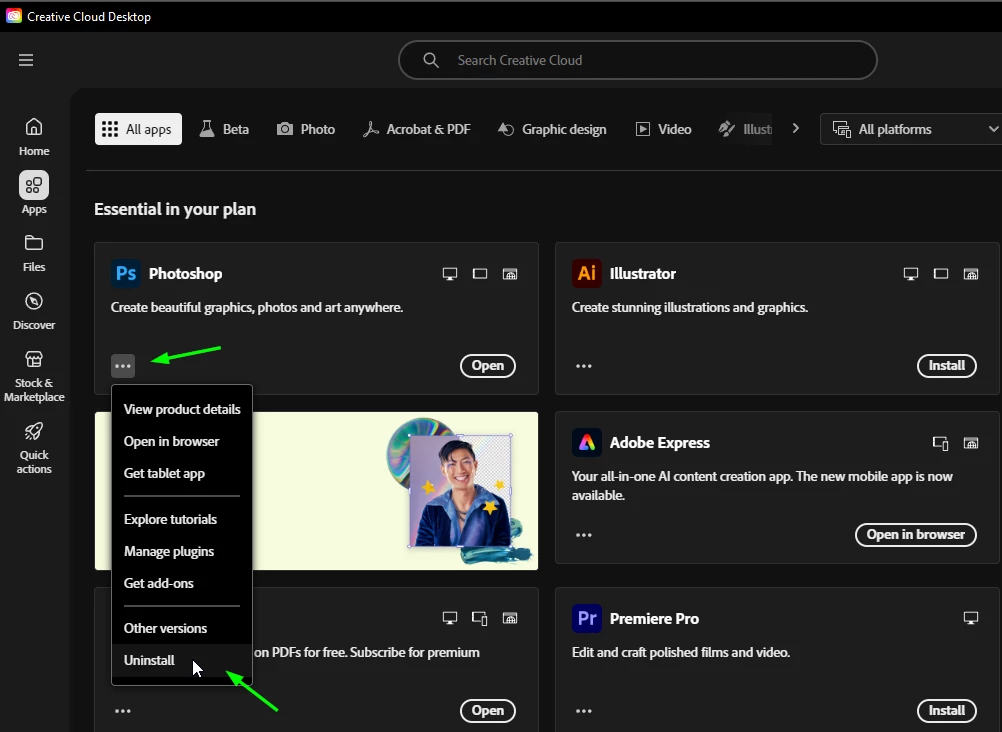Click Photoshop web platform icon

click(x=510, y=274)
